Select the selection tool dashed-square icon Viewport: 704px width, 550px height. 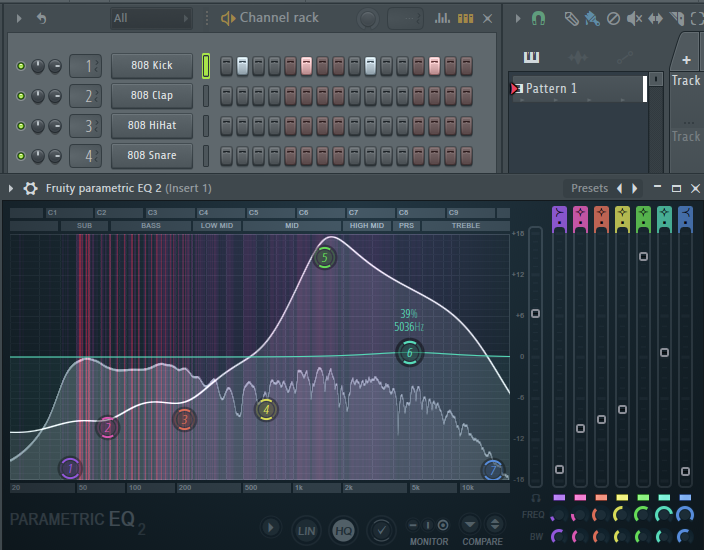pyautogui.click(x=697, y=18)
